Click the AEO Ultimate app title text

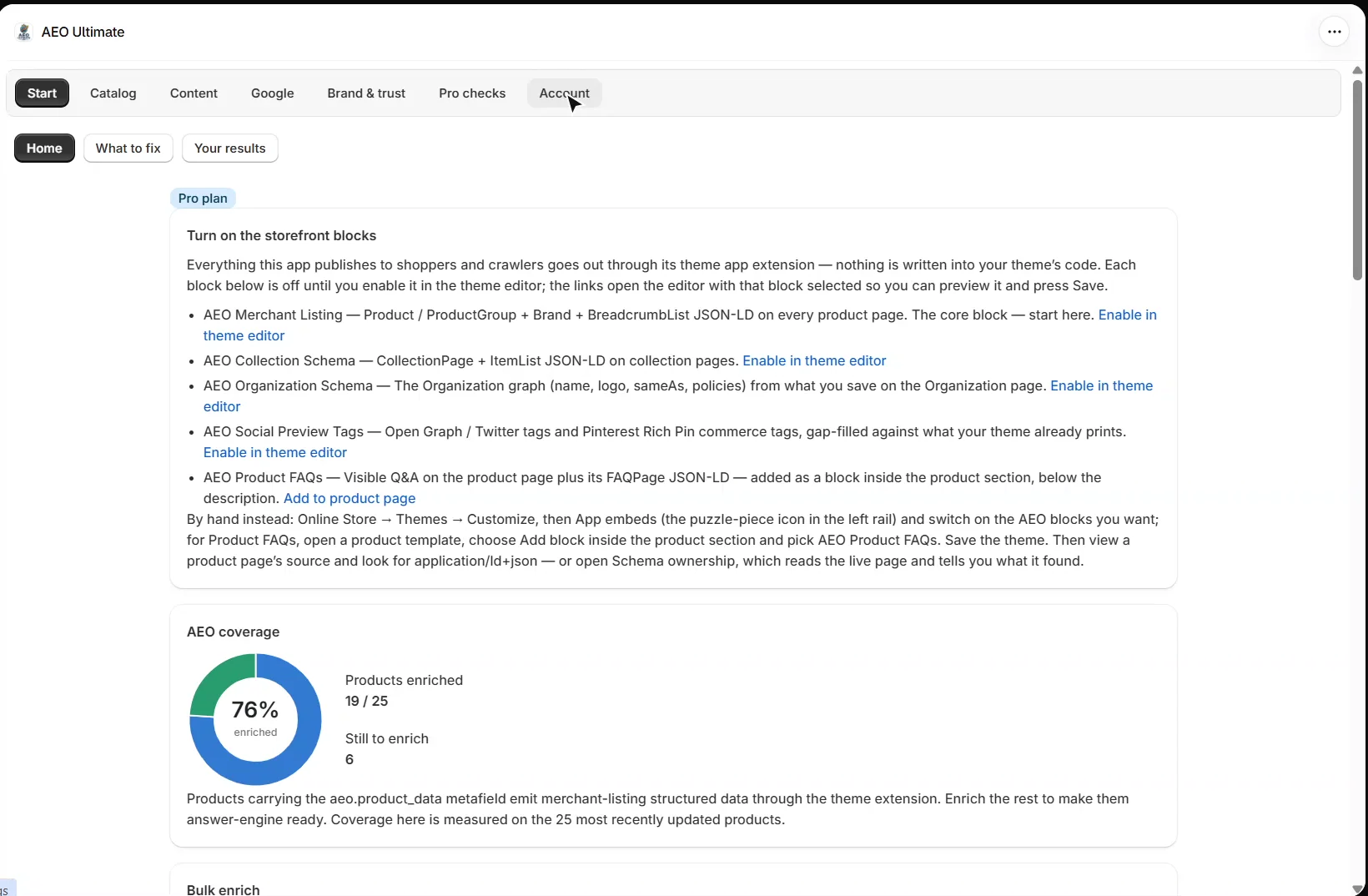pyautogui.click(x=83, y=32)
